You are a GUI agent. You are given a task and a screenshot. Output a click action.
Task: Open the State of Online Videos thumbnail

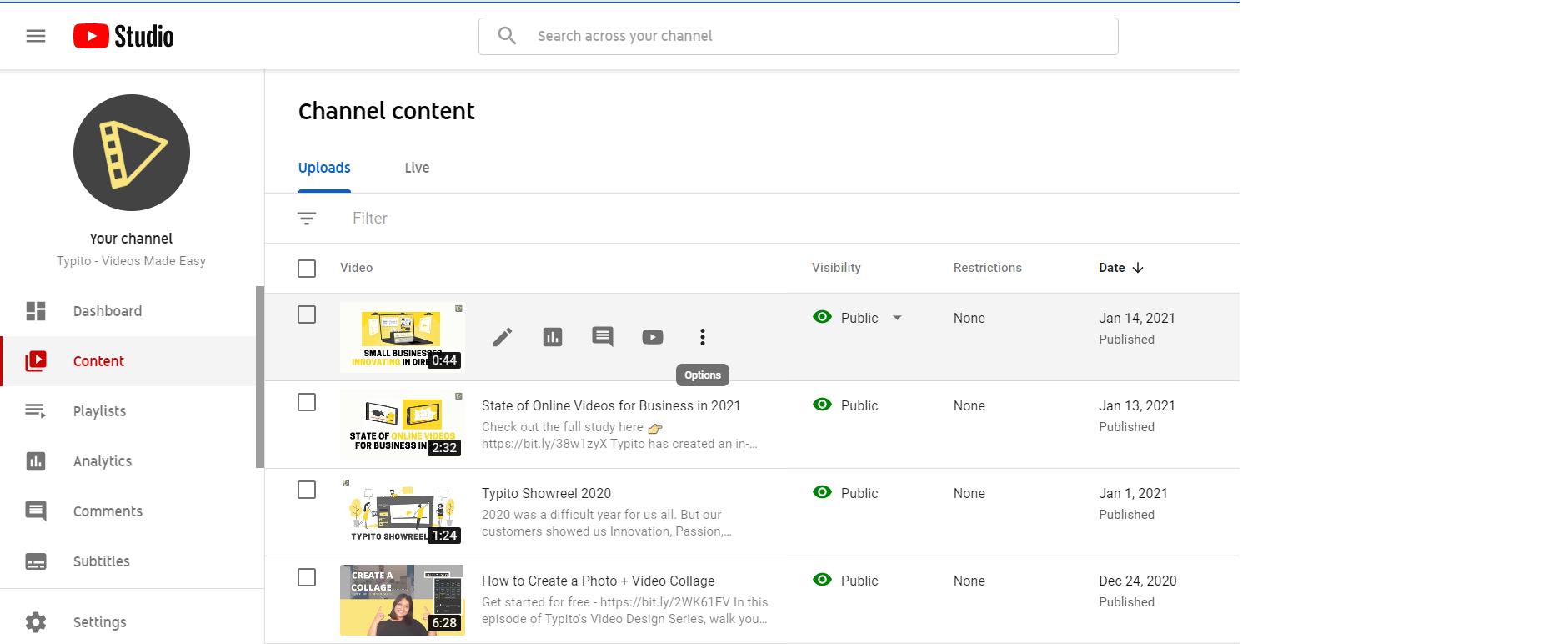403,425
